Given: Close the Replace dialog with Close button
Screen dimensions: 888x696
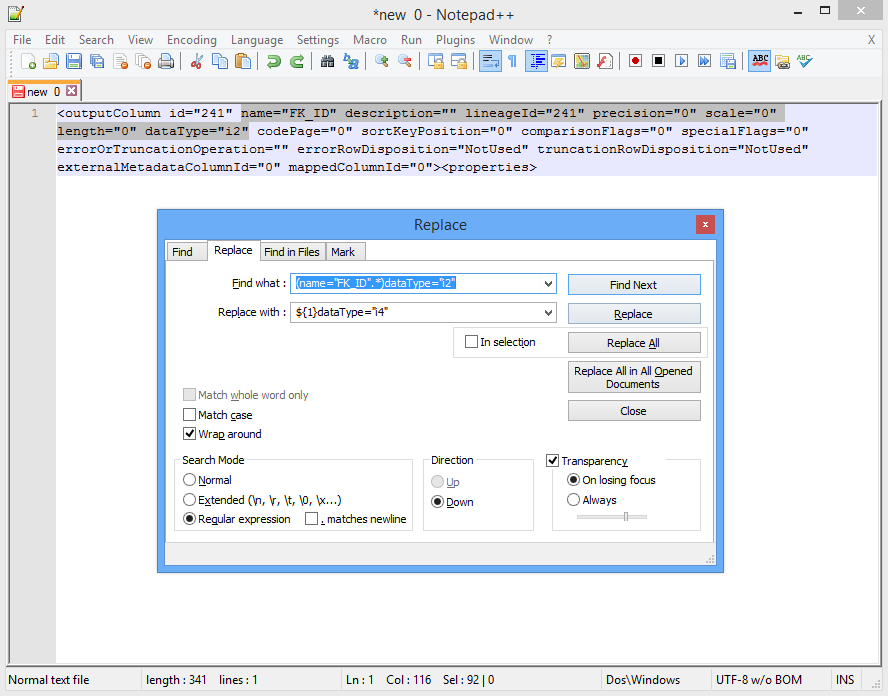Looking at the screenshot, I should coord(634,411).
